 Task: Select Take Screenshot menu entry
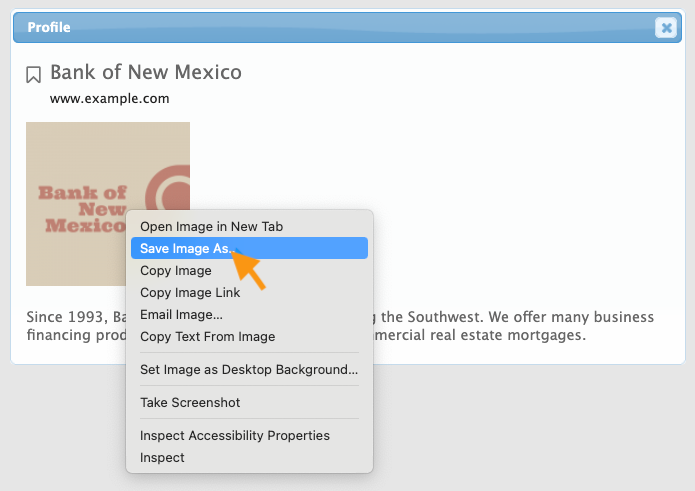pos(249,402)
